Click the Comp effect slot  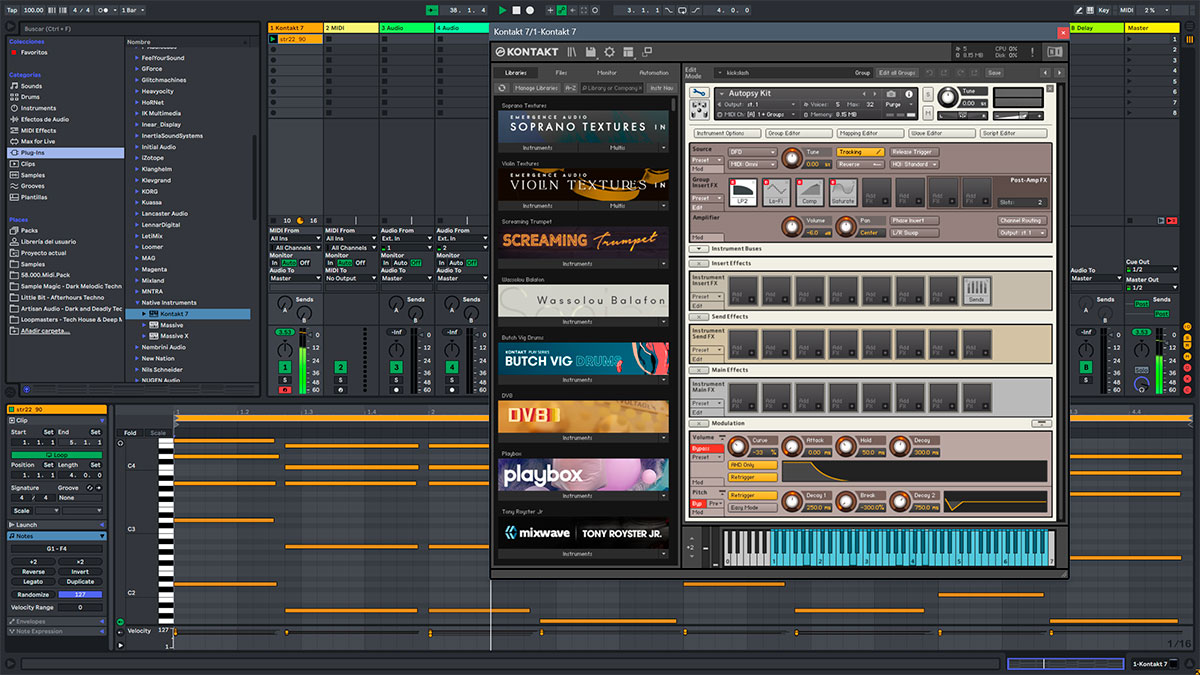pos(809,192)
